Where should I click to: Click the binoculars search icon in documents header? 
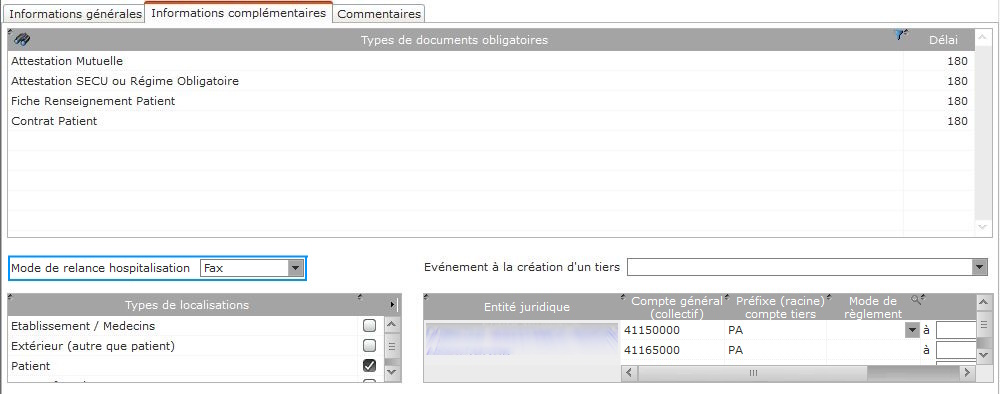(22, 40)
